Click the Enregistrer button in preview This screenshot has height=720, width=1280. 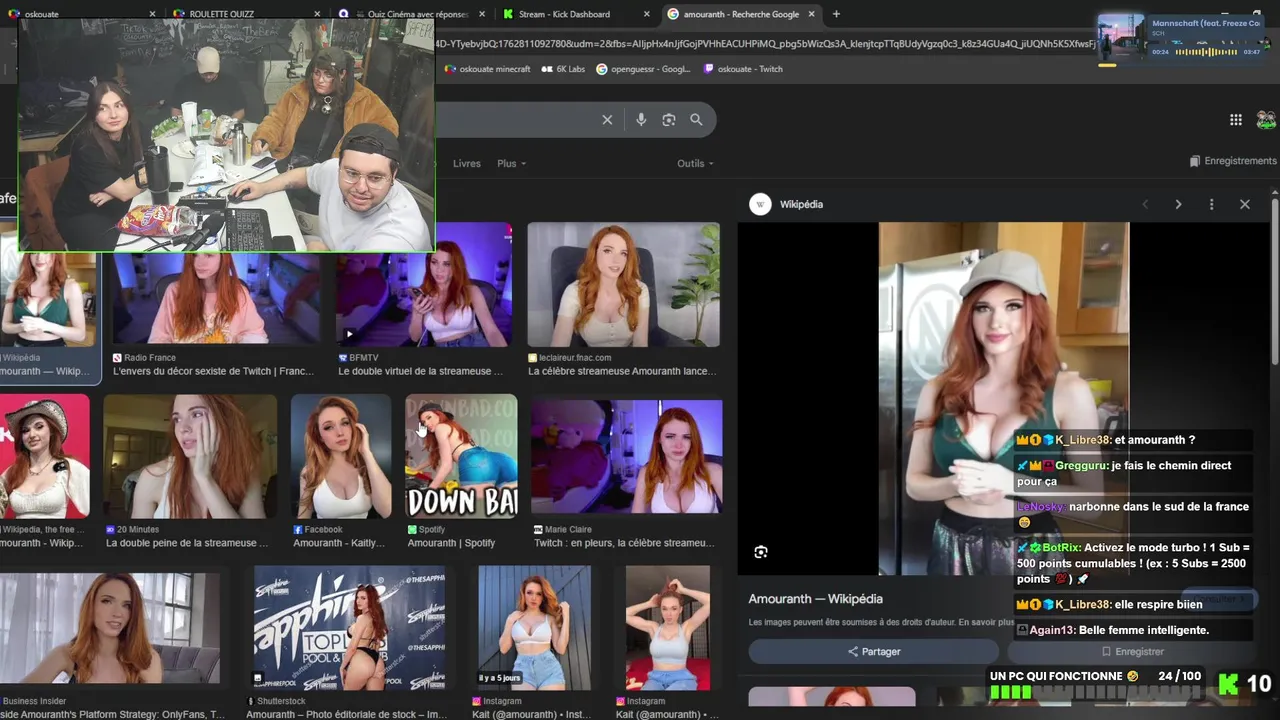click(x=1132, y=651)
